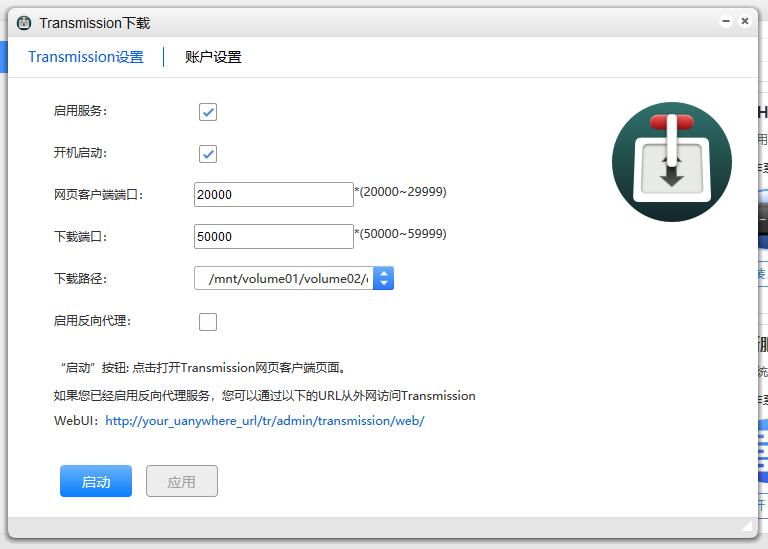
Task: Open the 账户设置 tab
Action: tap(213, 57)
